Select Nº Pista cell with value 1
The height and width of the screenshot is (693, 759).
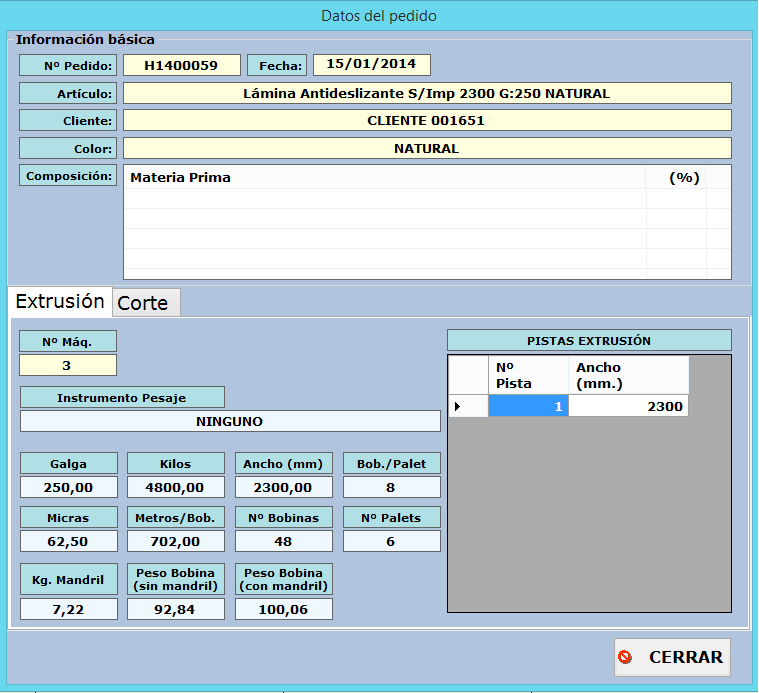coord(528,406)
